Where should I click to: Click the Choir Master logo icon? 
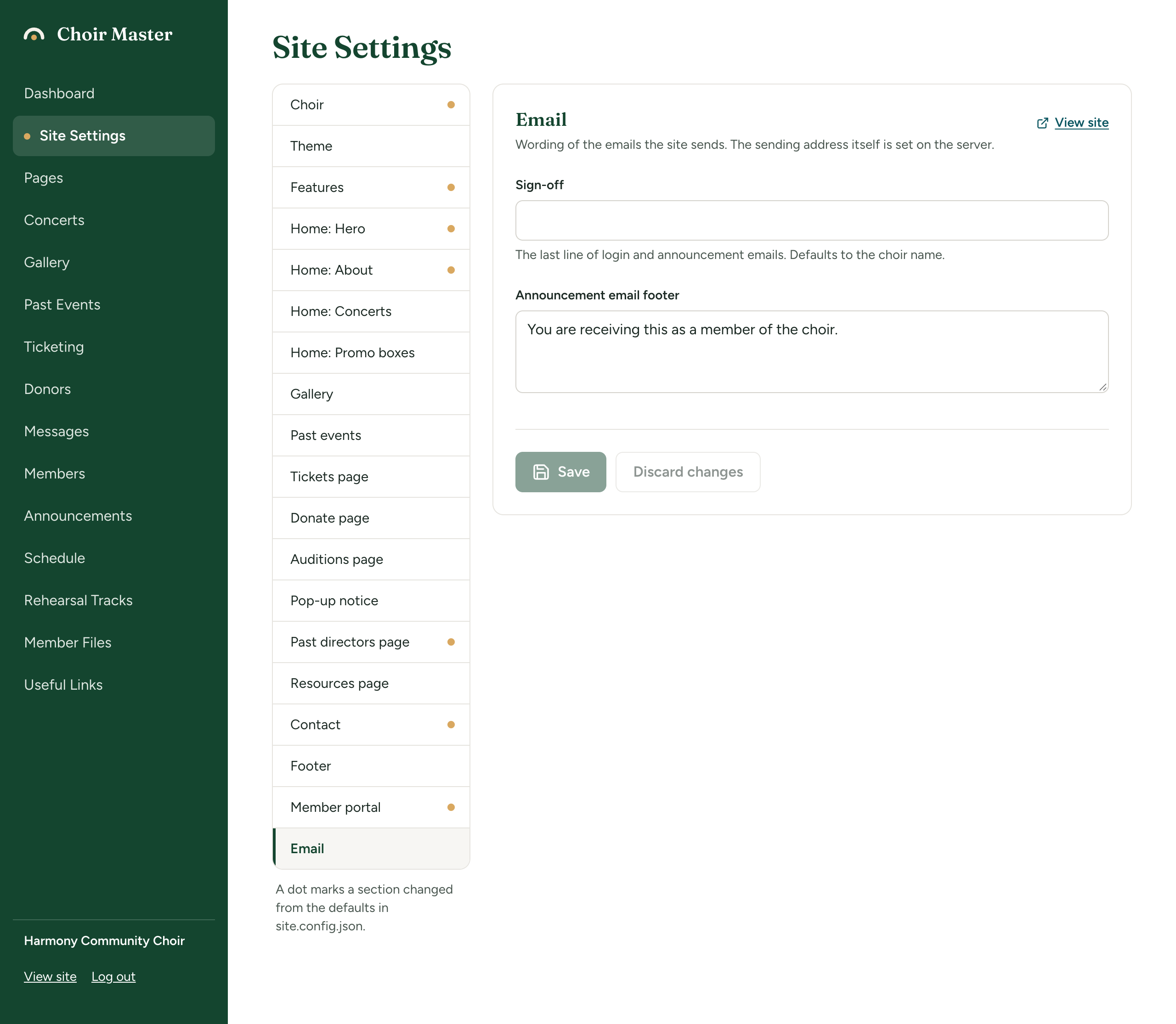point(34,35)
